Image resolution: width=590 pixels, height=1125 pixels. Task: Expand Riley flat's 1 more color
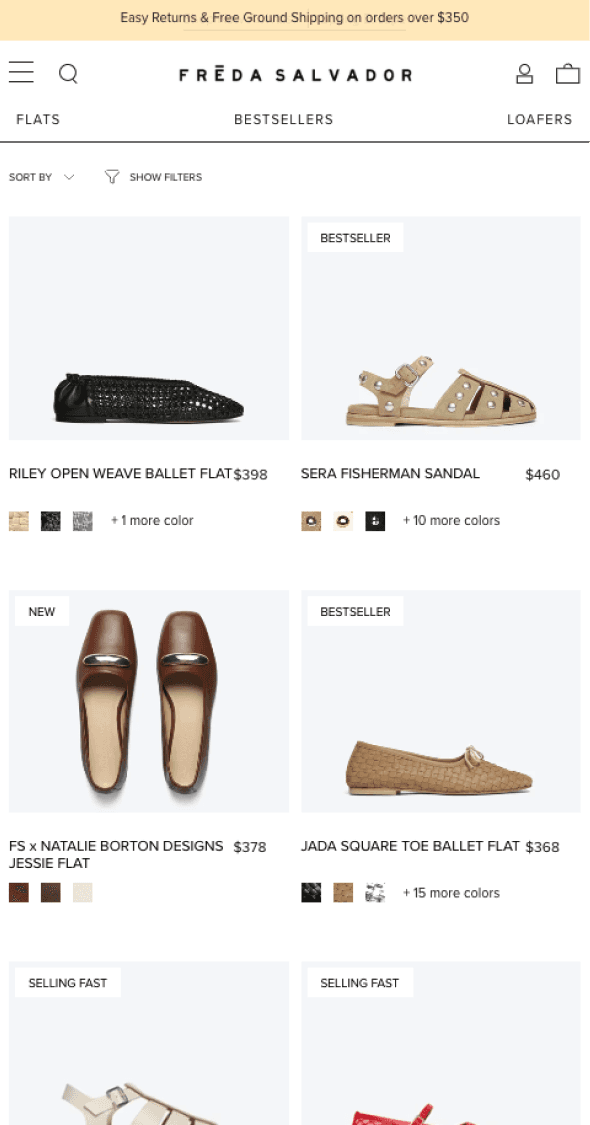point(152,521)
